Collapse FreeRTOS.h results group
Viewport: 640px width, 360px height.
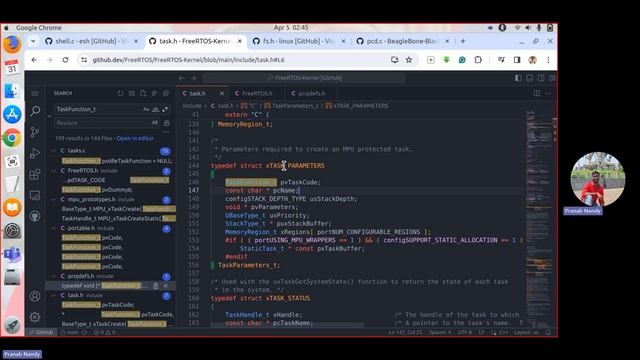pyautogui.click(x=54, y=171)
